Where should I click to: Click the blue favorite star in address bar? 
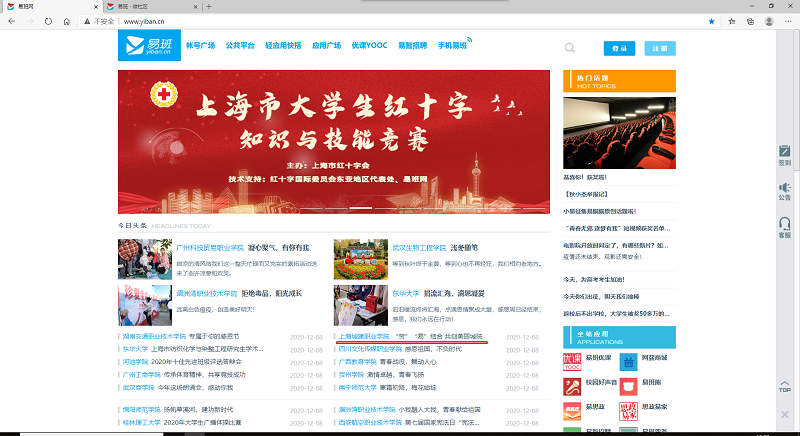(711, 21)
